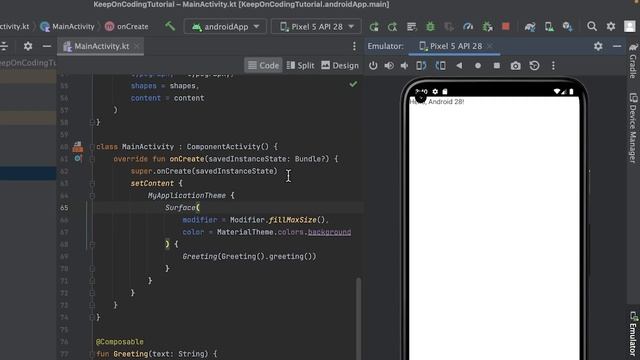Take emulator screenshot with camera icon
Image resolution: width=640 pixels, height=360 pixels.
516,66
